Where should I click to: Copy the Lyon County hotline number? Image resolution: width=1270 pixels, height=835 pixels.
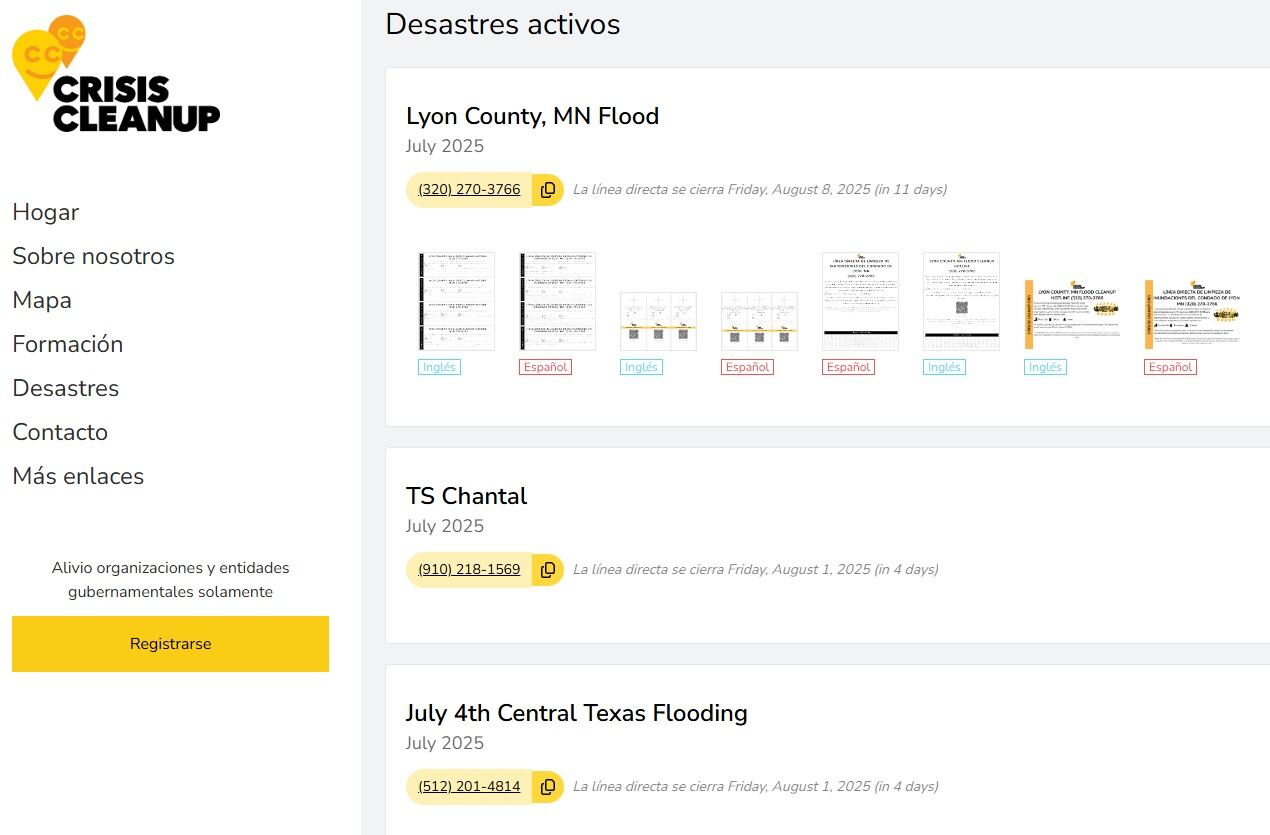coord(548,190)
